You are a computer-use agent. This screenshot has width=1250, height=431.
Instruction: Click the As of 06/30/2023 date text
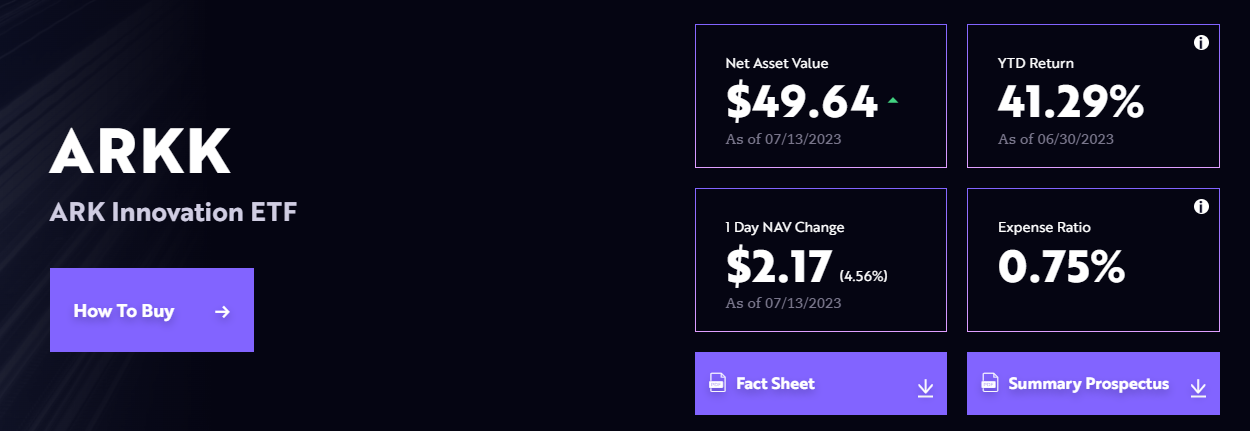(x=1055, y=139)
